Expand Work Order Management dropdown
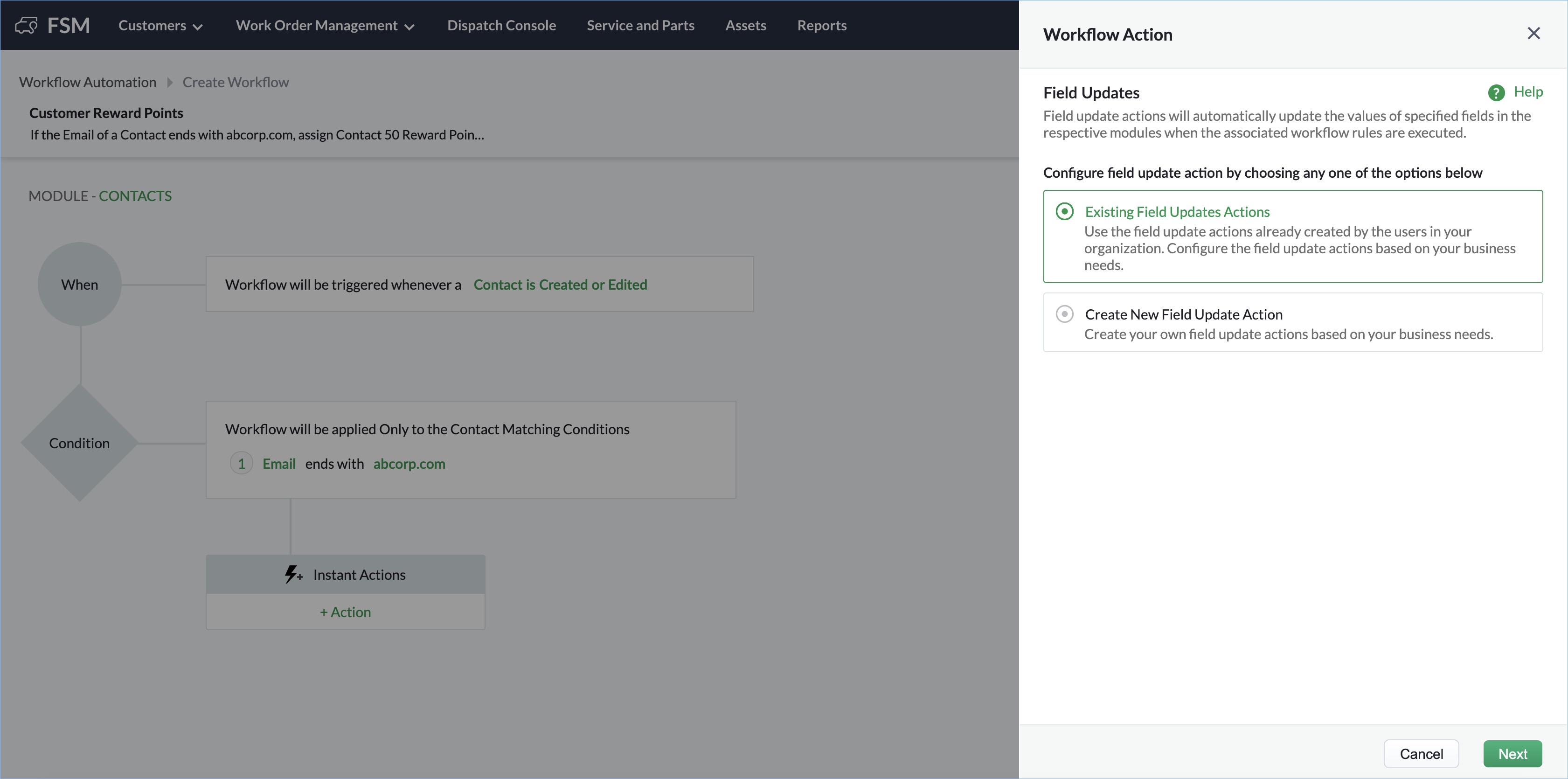Viewport: 1568px width, 779px height. pyautogui.click(x=325, y=26)
